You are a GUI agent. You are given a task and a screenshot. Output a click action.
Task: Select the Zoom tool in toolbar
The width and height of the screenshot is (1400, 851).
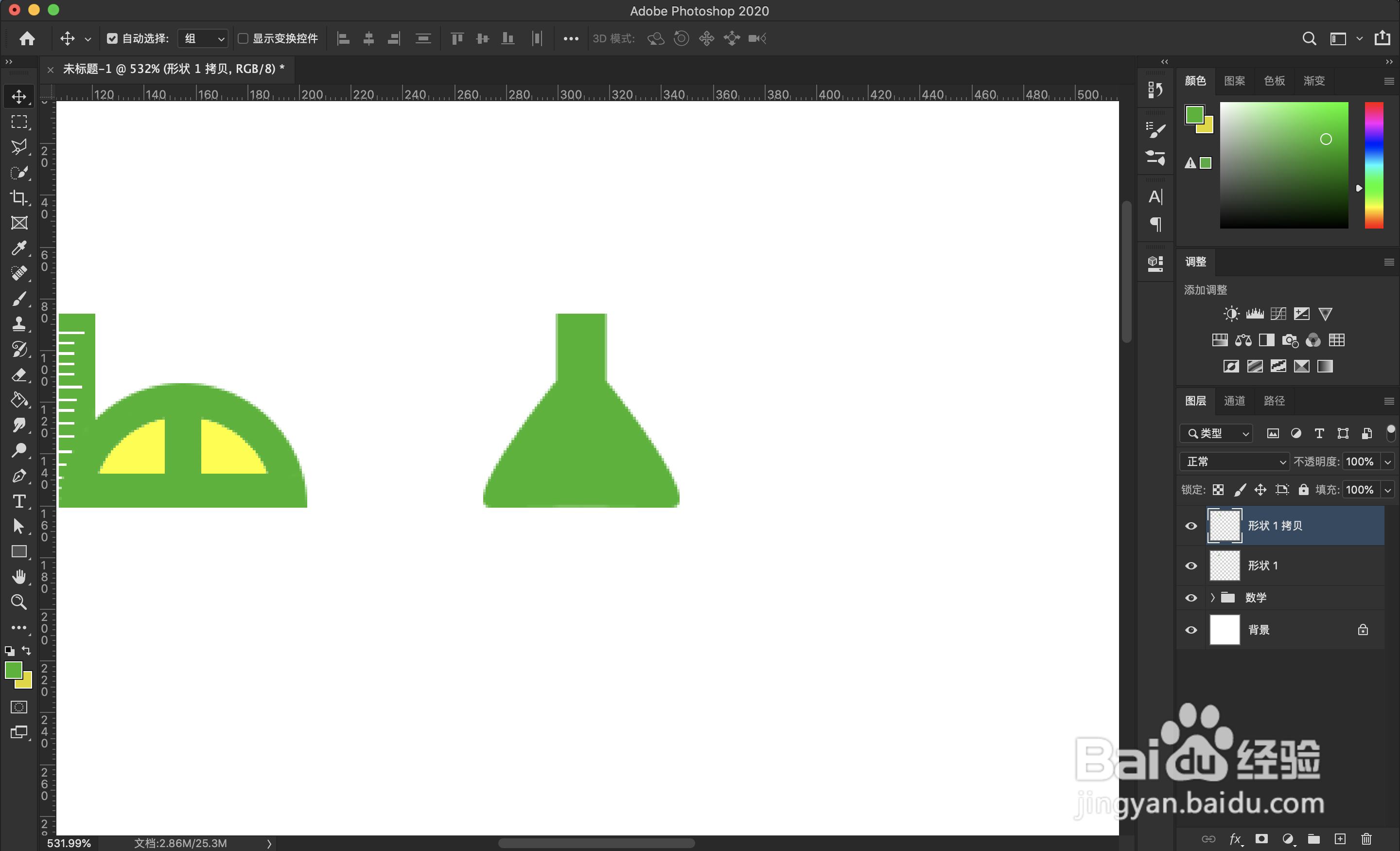click(19, 602)
